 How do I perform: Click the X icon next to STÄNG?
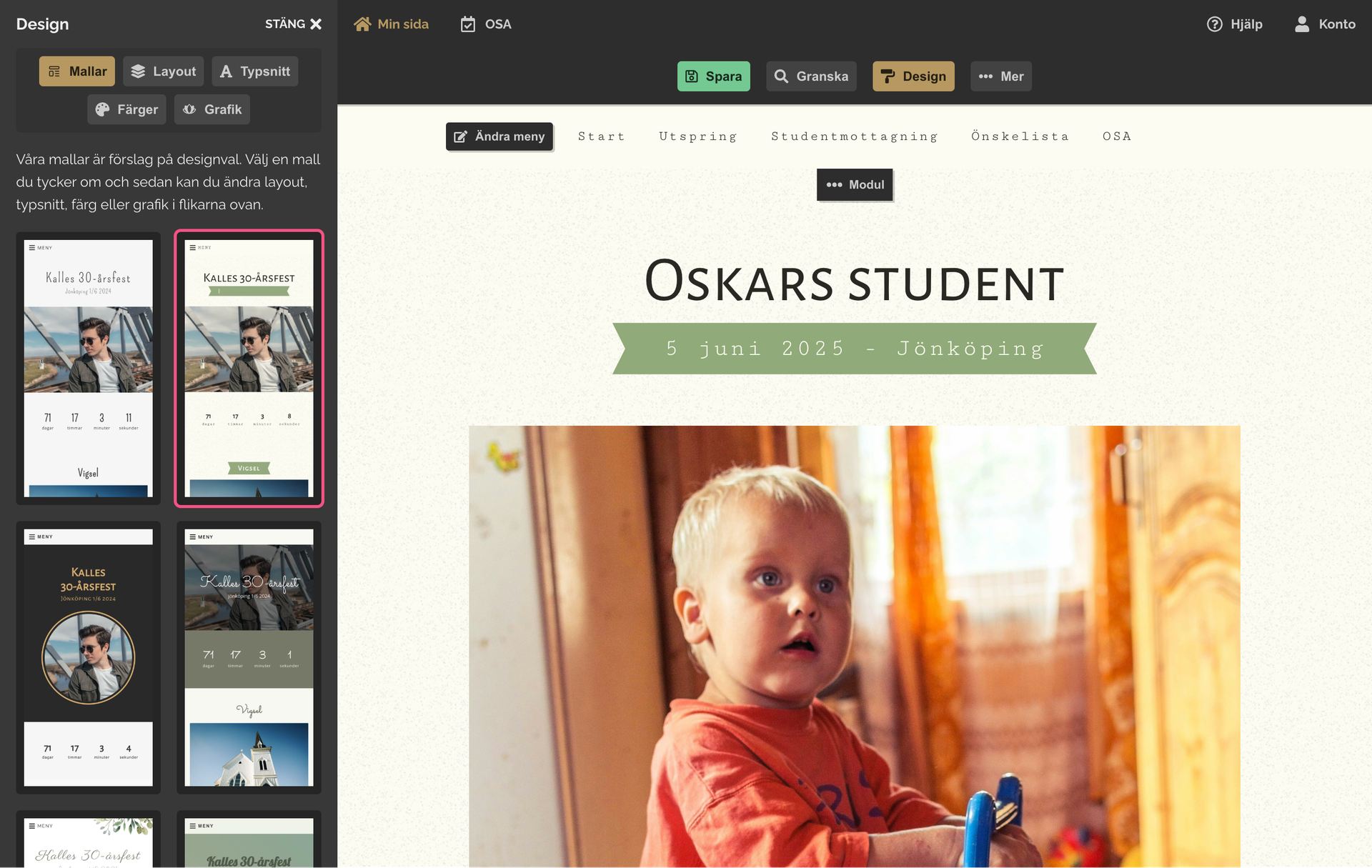click(x=316, y=24)
